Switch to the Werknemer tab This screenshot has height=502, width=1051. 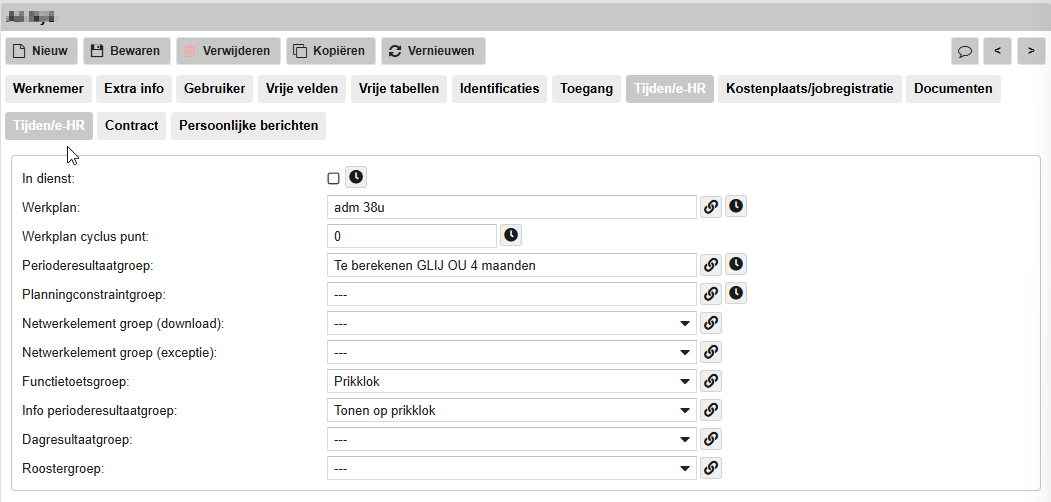click(49, 89)
